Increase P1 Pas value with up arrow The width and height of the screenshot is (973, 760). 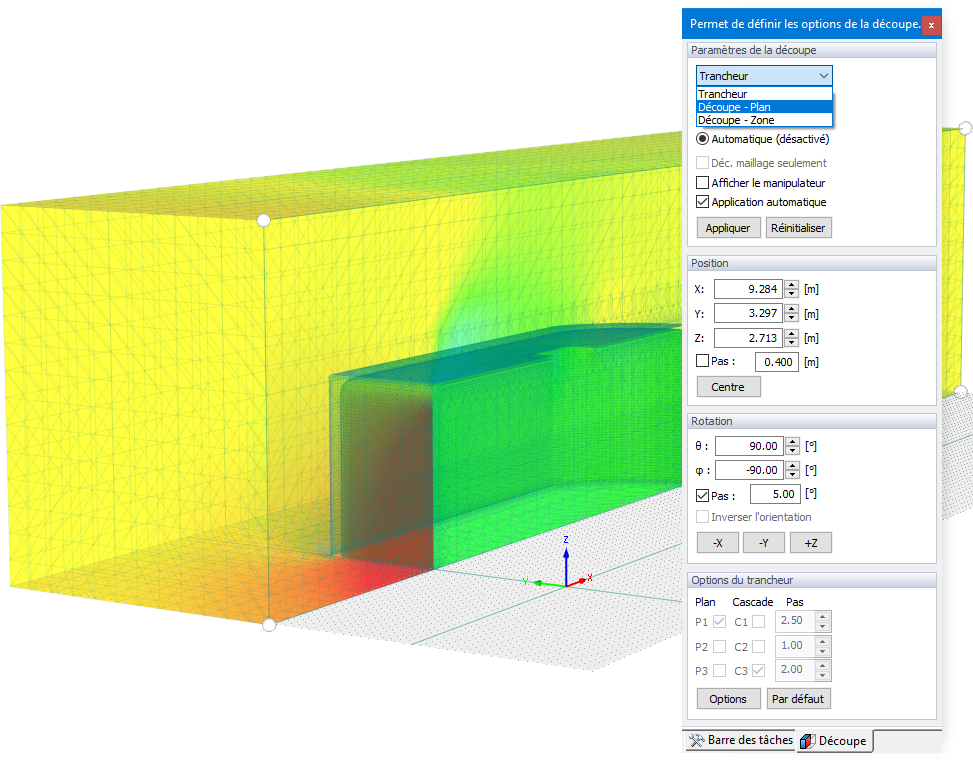(x=822, y=616)
